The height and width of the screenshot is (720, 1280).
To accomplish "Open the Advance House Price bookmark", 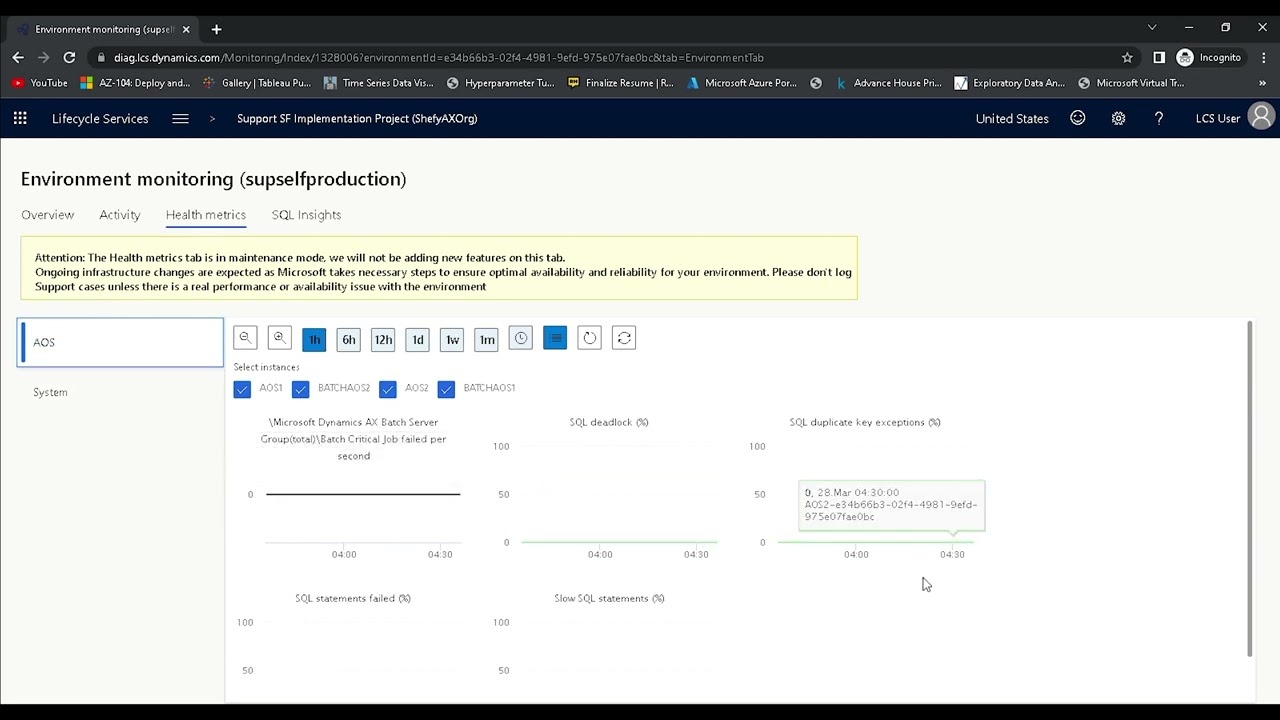I will click(888, 83).
